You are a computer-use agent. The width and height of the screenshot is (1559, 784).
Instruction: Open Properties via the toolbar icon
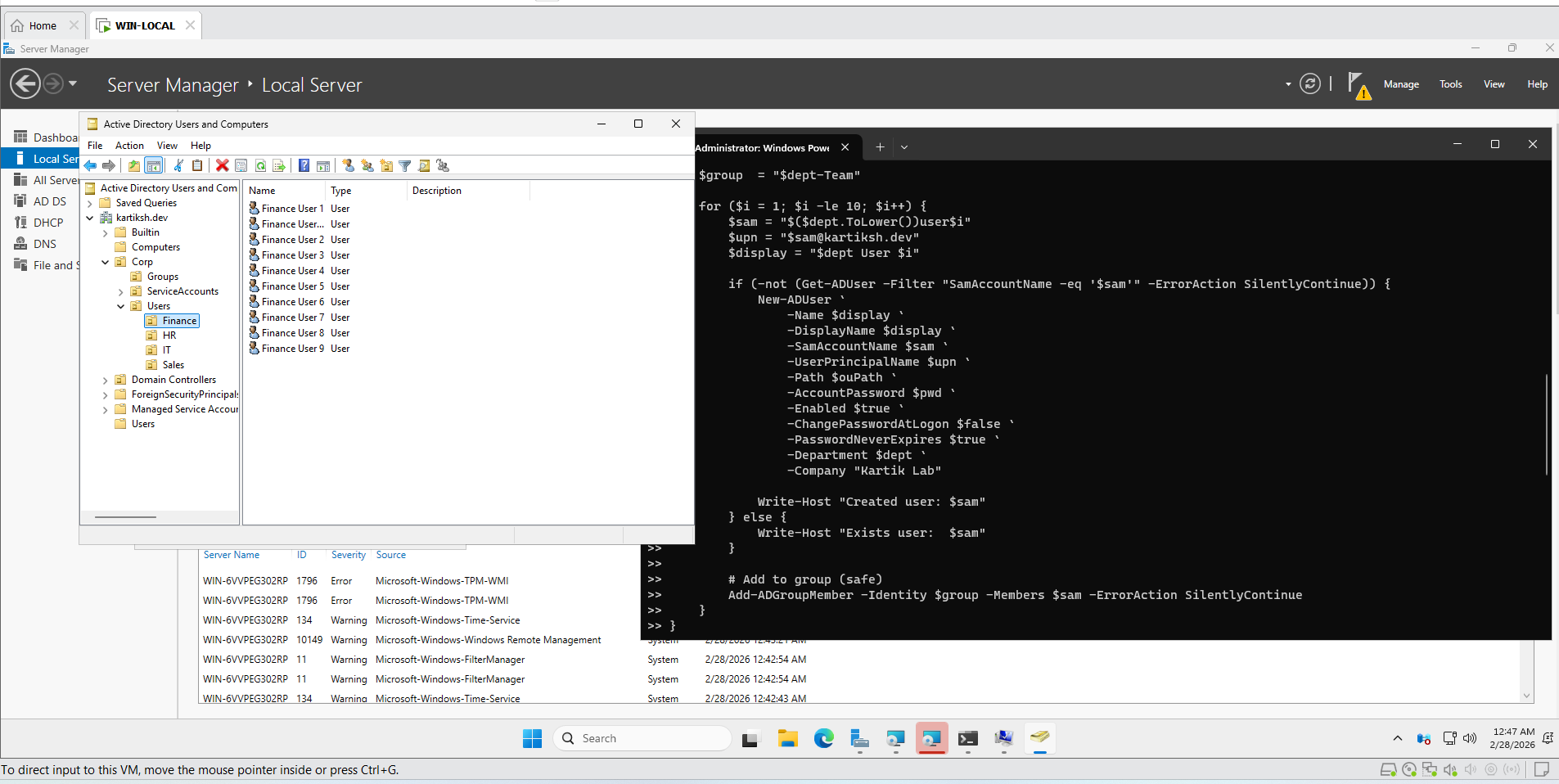click(x=241, y=166)
